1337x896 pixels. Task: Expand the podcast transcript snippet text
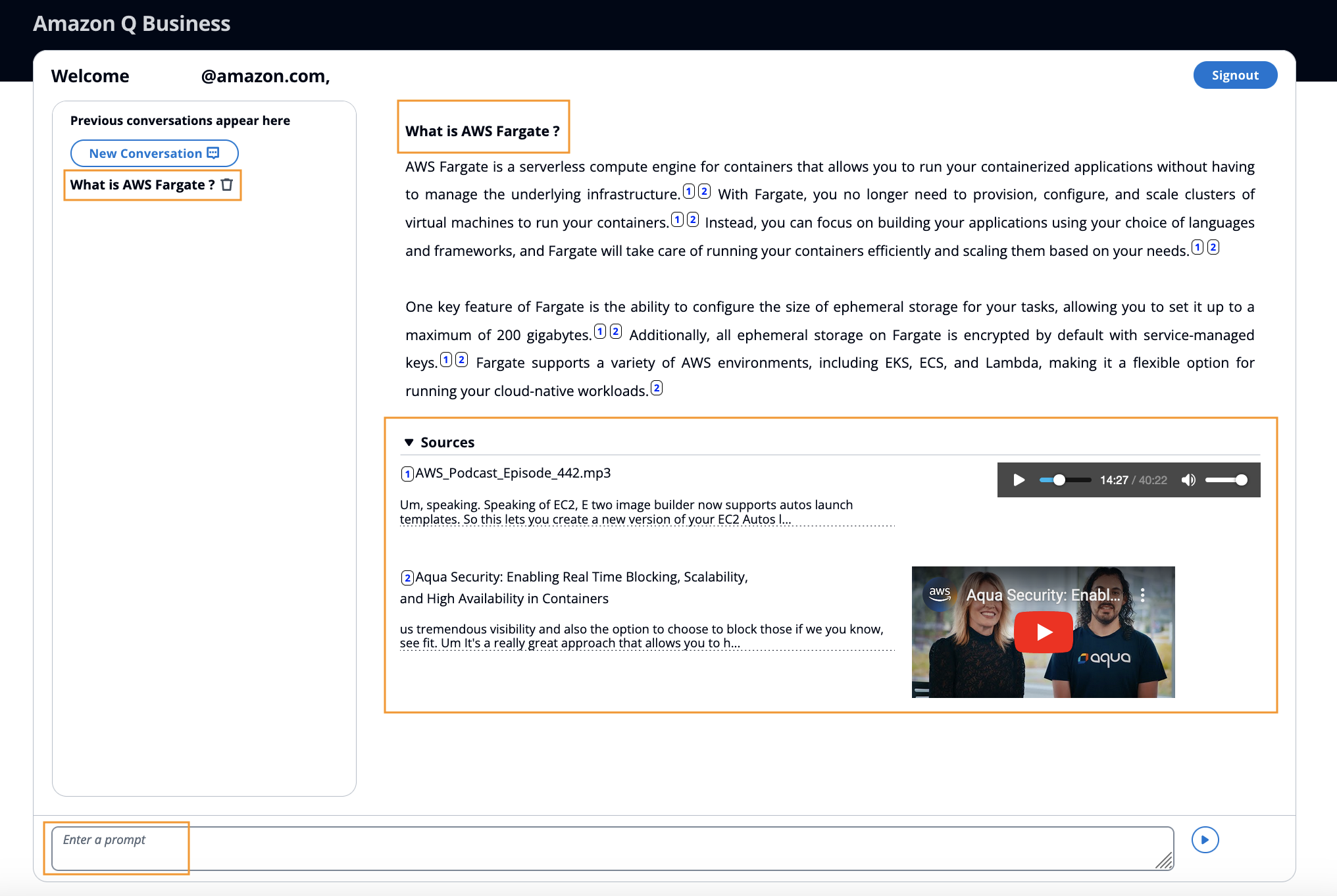tap(625, 512)
